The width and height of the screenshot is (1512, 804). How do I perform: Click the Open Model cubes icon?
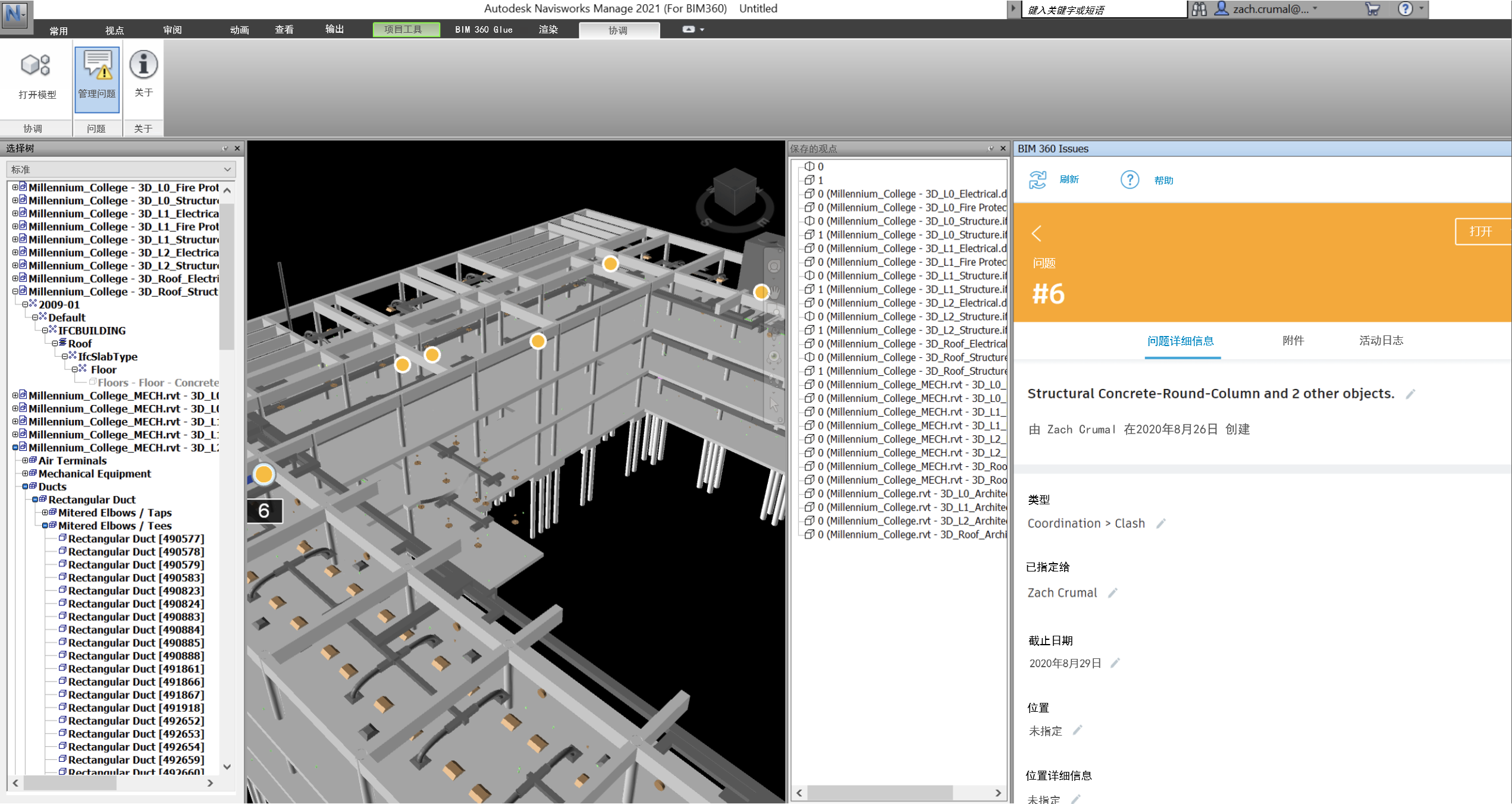(36, 65)
